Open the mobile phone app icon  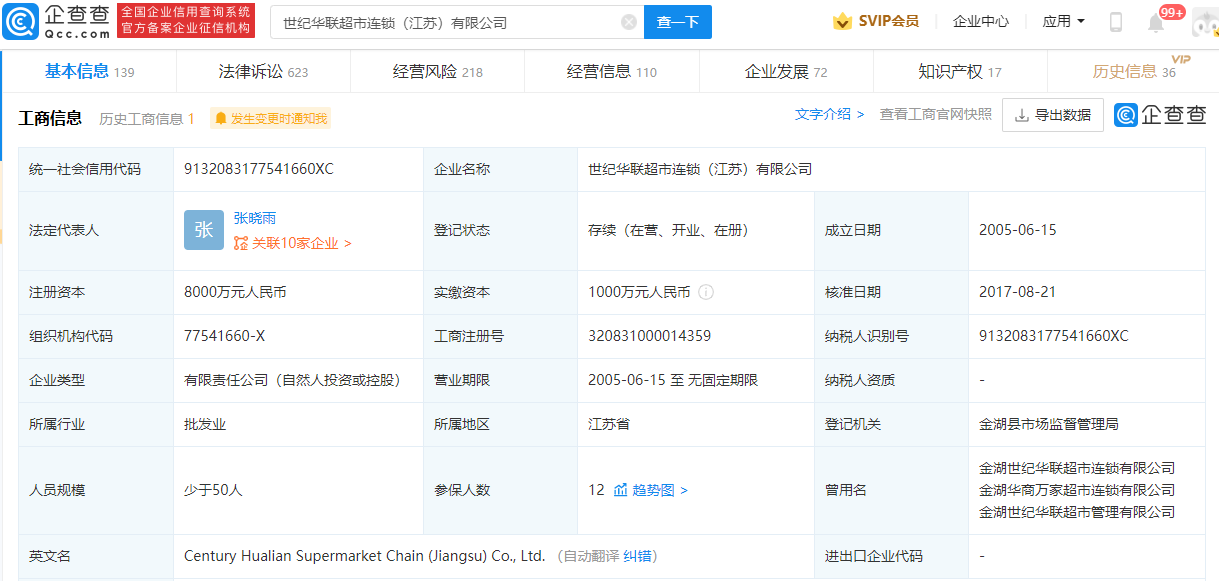click(x=1116, y=22)
